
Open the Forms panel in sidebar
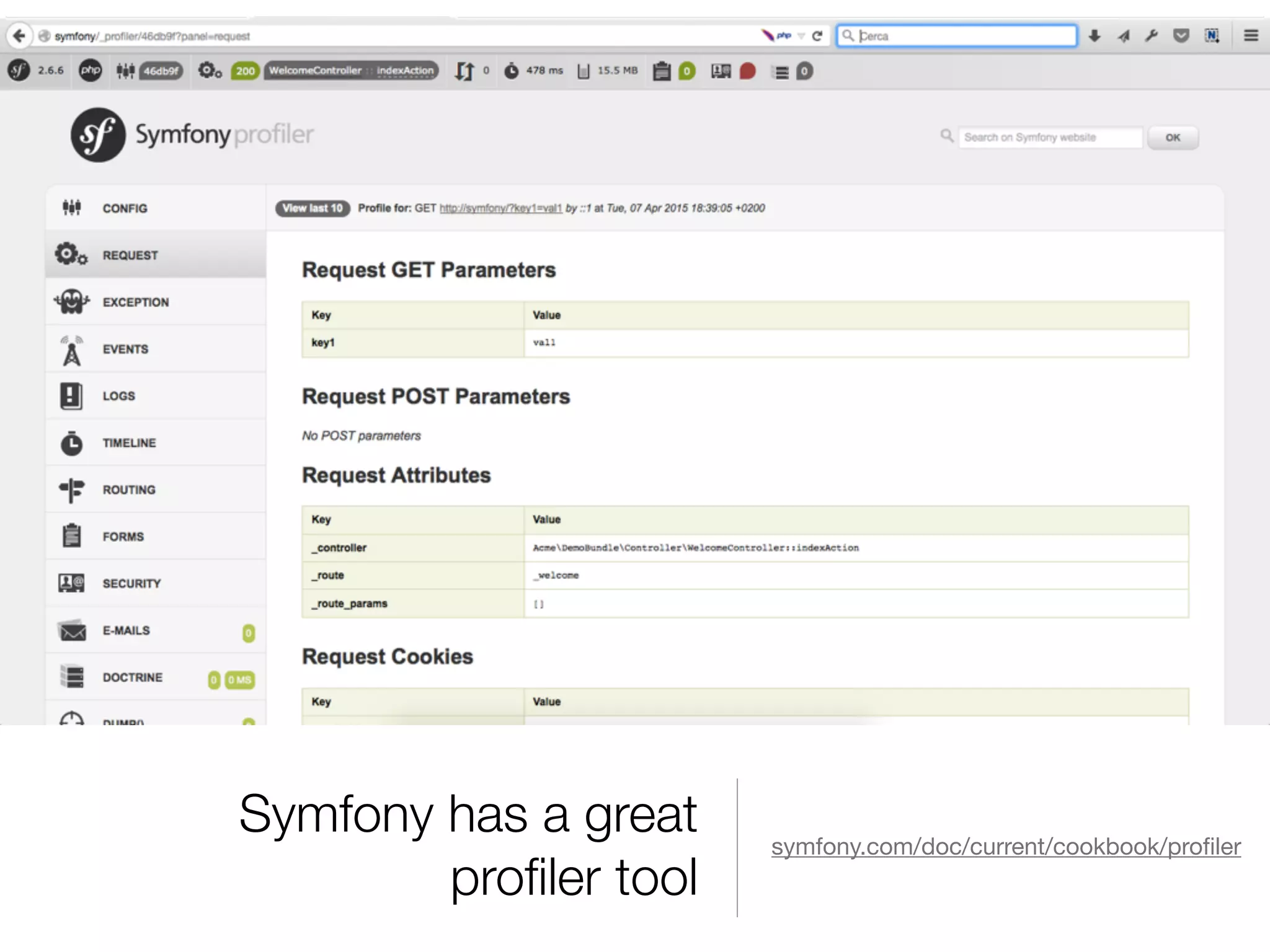156,536
